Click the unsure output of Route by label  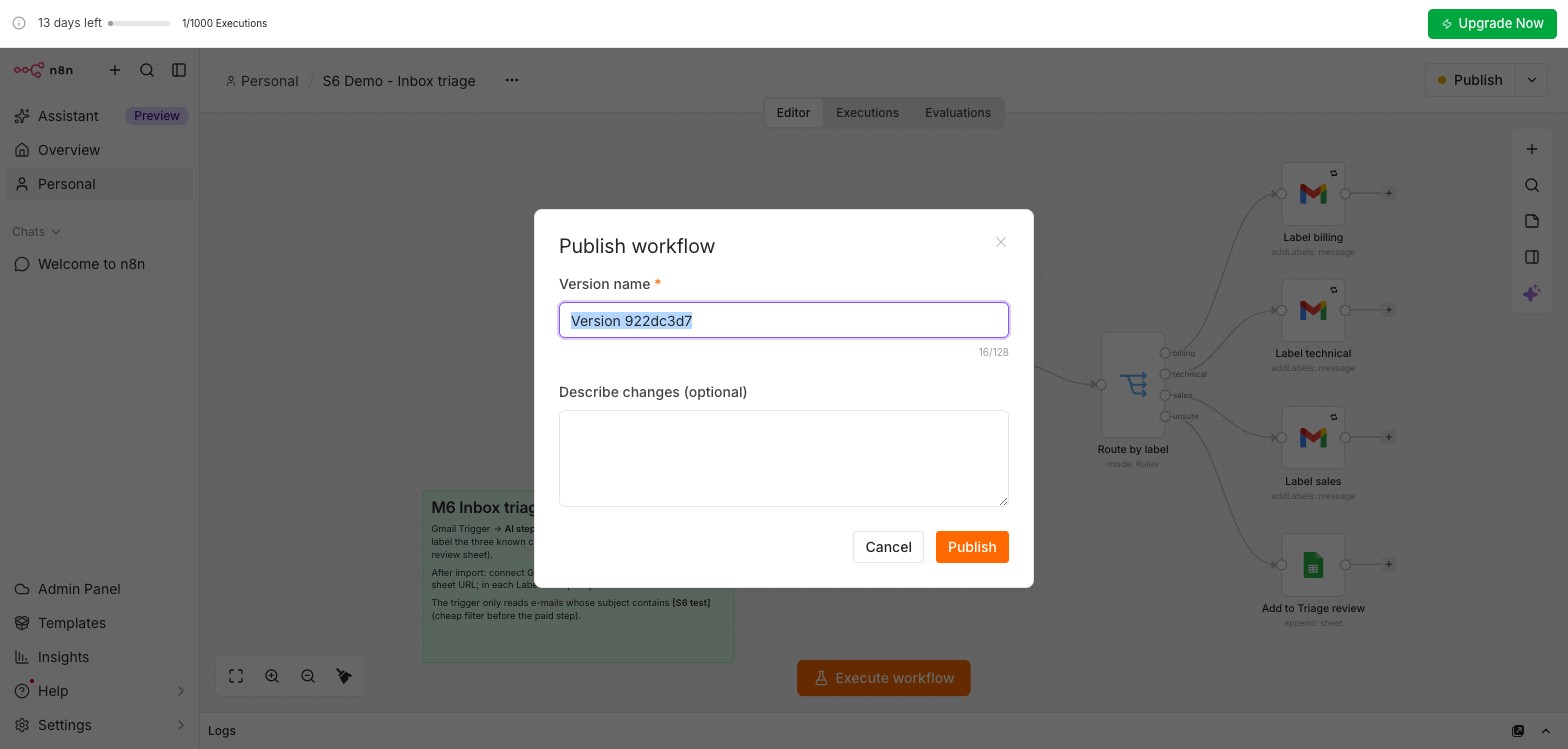[x=1165, y=416]
